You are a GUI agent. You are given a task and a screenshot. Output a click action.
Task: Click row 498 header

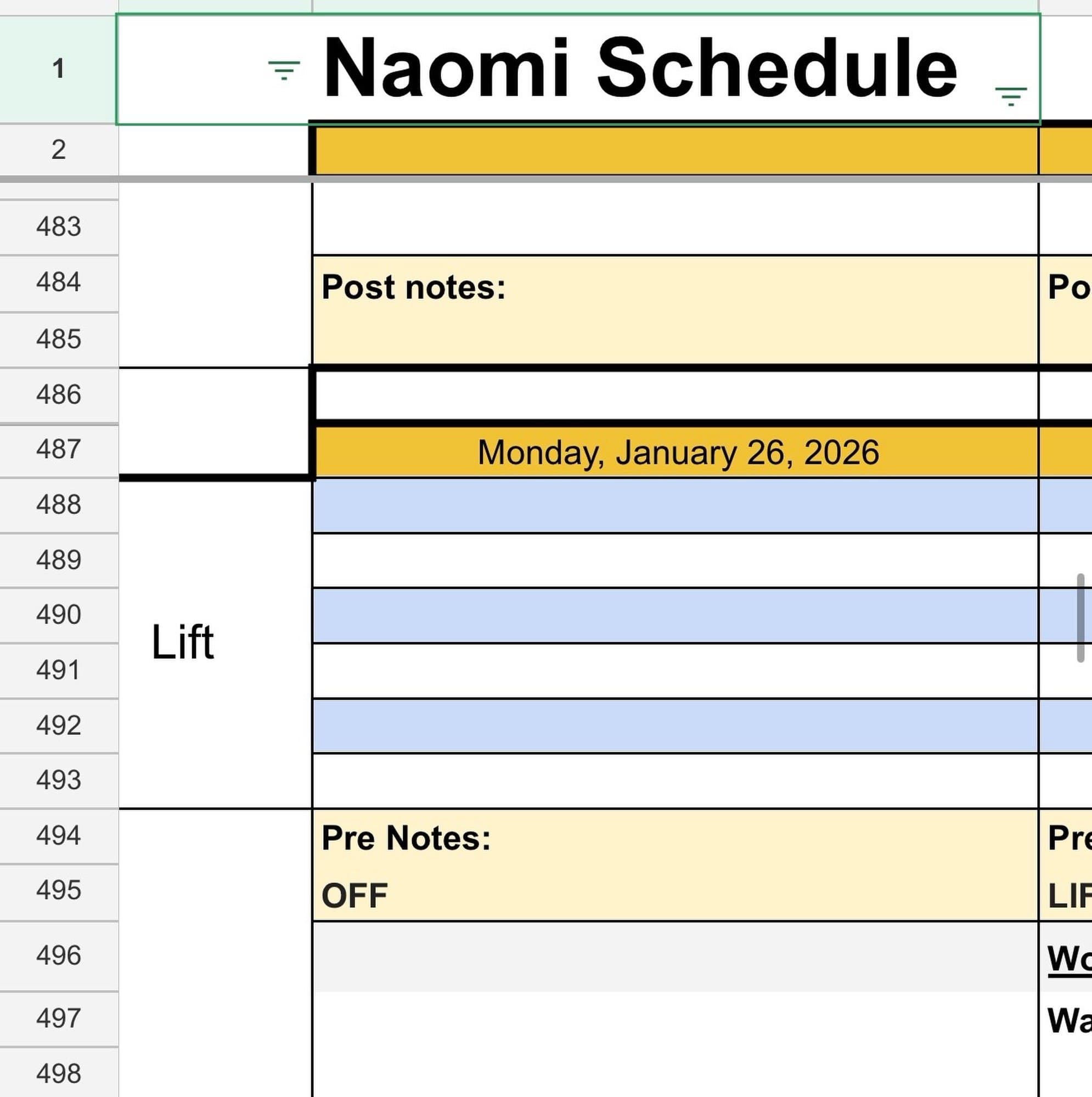point(59,1074)
